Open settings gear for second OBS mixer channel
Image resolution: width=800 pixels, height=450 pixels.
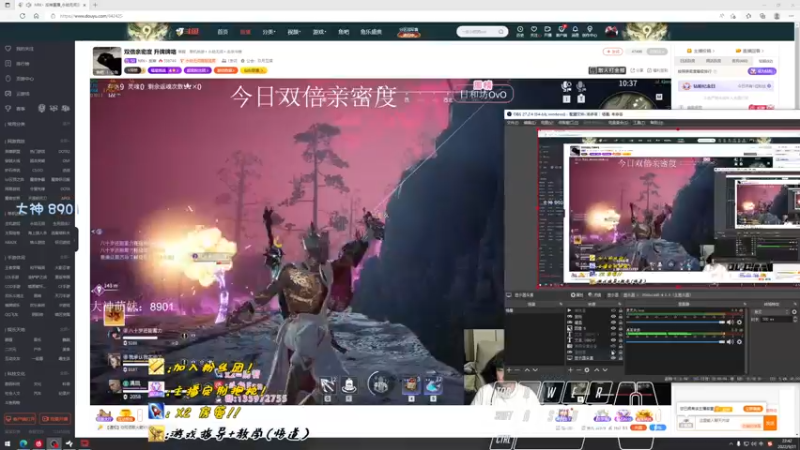tap(739, 342)
